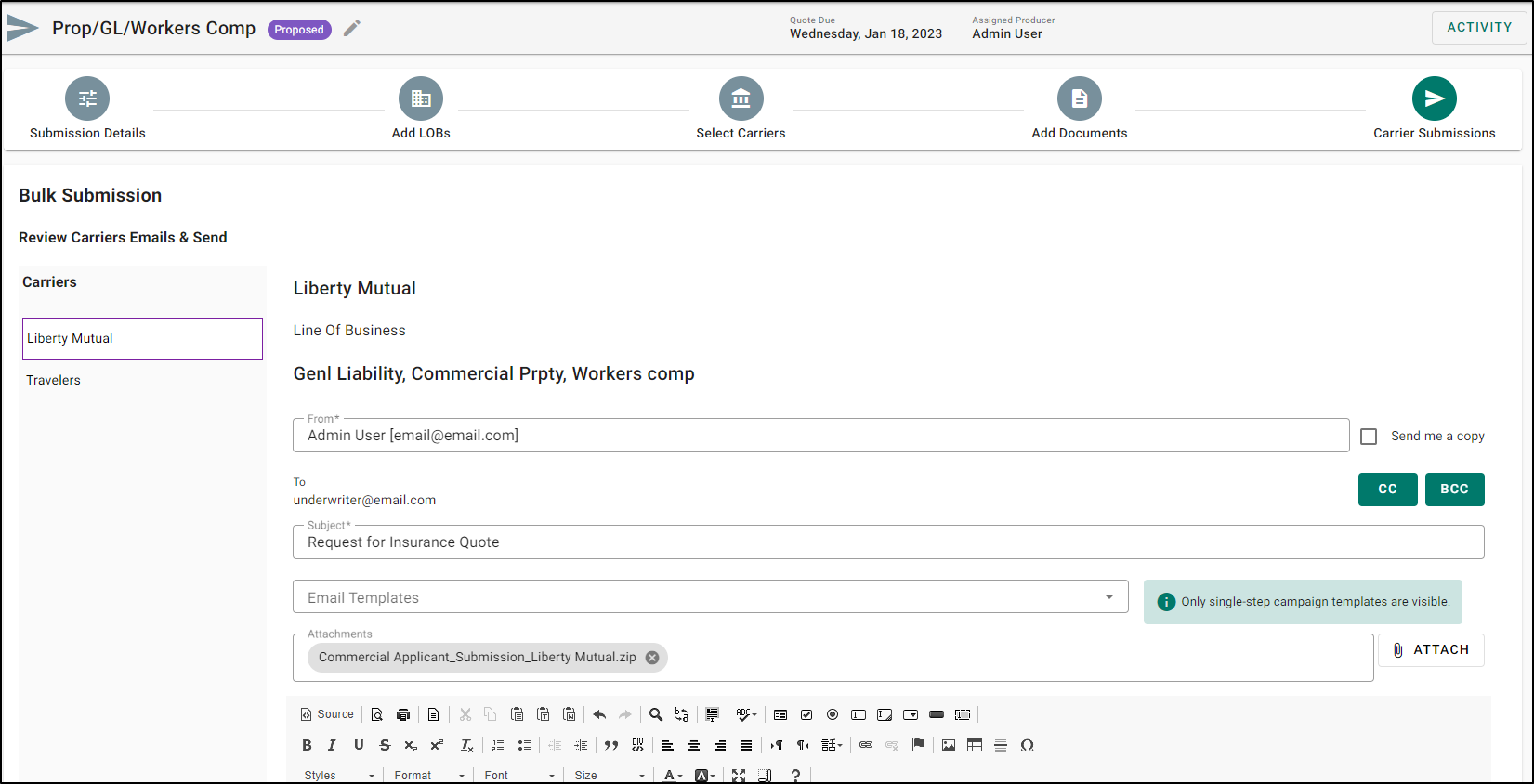Justify text in editor toolbar

[x=746, y=745]
